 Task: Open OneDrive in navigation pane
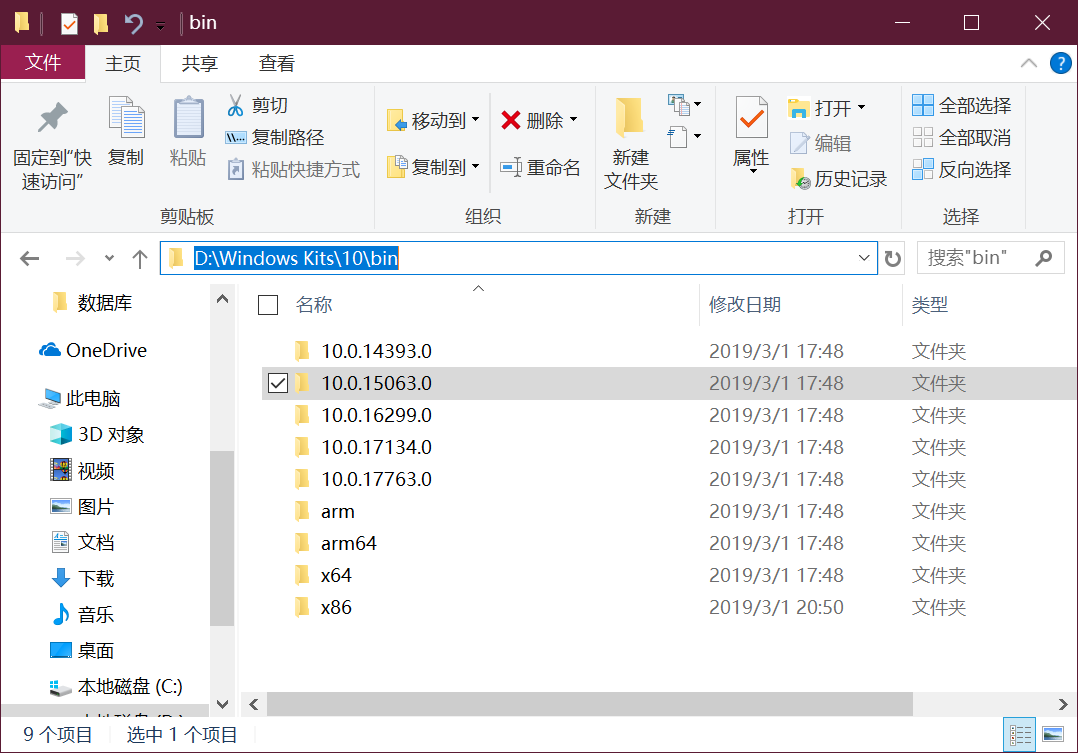pyautogui.click(x=94, y=351)
